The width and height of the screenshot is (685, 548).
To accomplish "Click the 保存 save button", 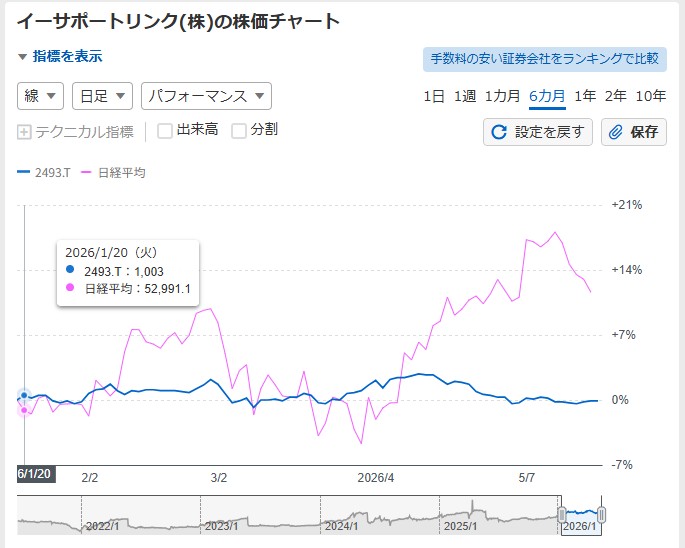I will 634,132.
